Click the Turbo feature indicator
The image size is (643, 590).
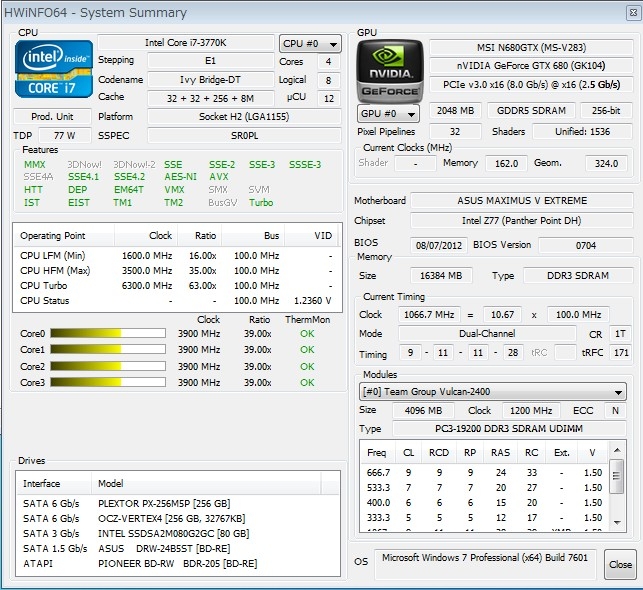coord(261,203)
